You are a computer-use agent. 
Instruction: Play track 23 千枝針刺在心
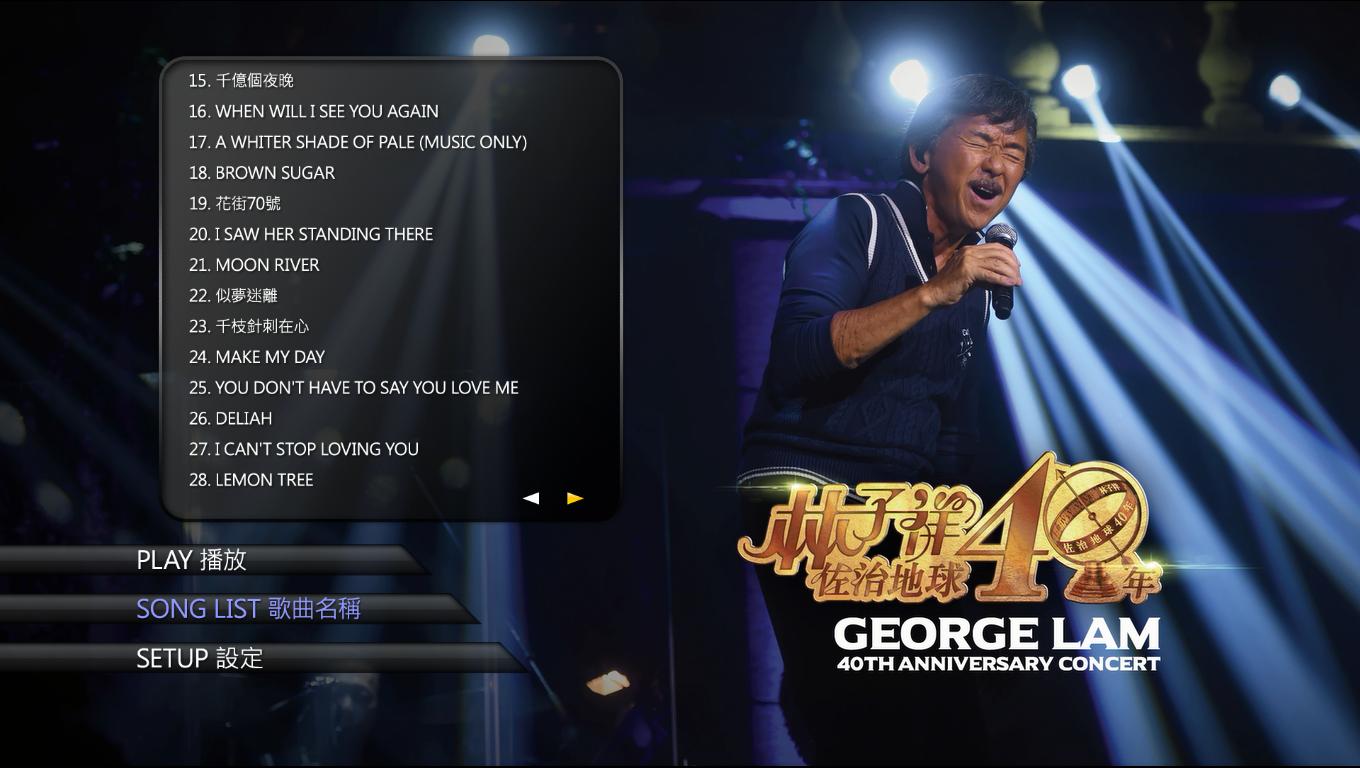[249, 326]
